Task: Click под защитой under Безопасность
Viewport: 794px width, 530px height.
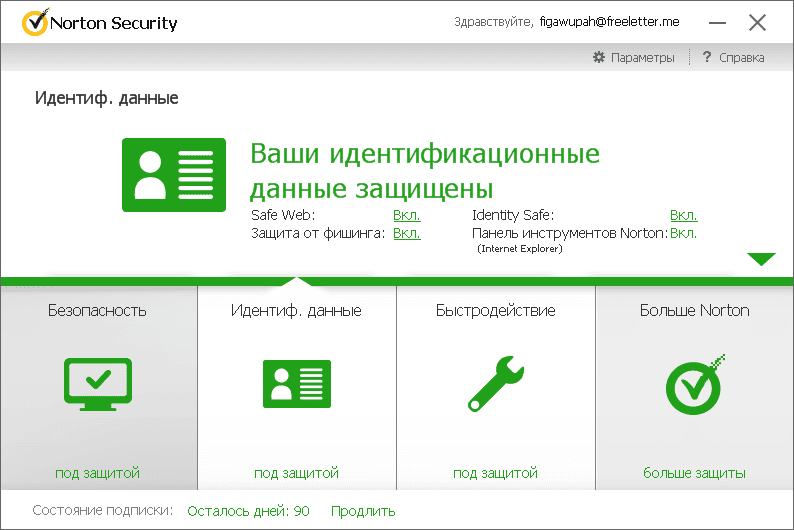Action: [x=97, y=473]
